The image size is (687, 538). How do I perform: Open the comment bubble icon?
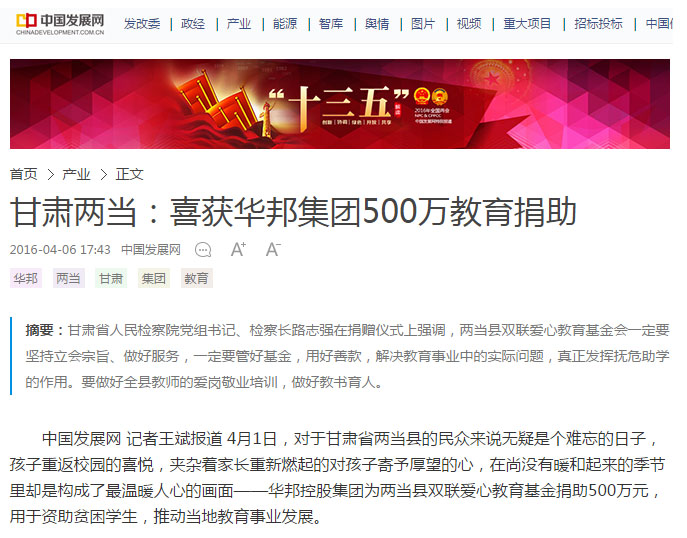point(203,250)
